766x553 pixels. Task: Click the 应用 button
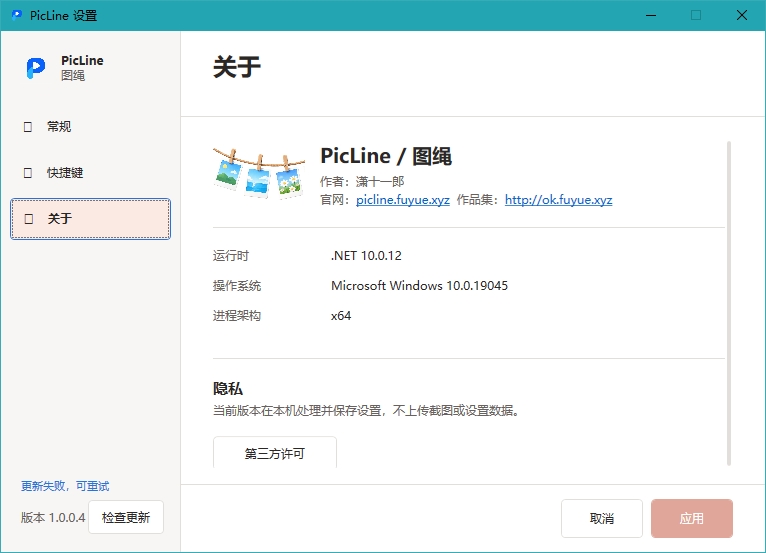(692, 518)
